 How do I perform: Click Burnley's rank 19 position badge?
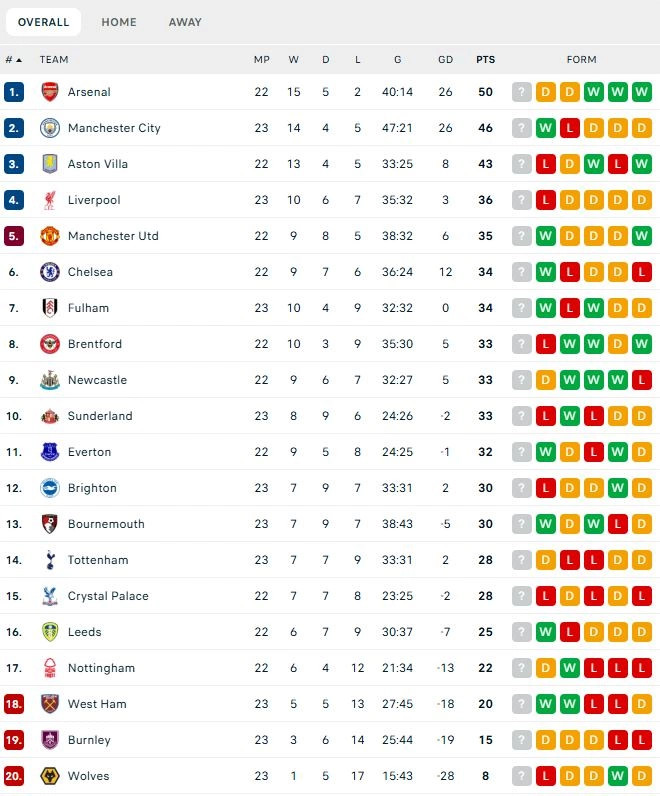click(14, 740)
